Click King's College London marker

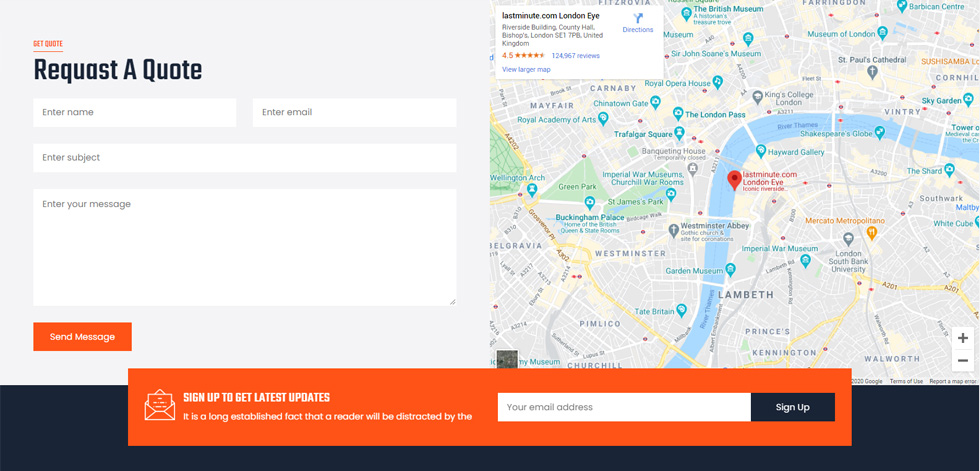click(758, 96)
